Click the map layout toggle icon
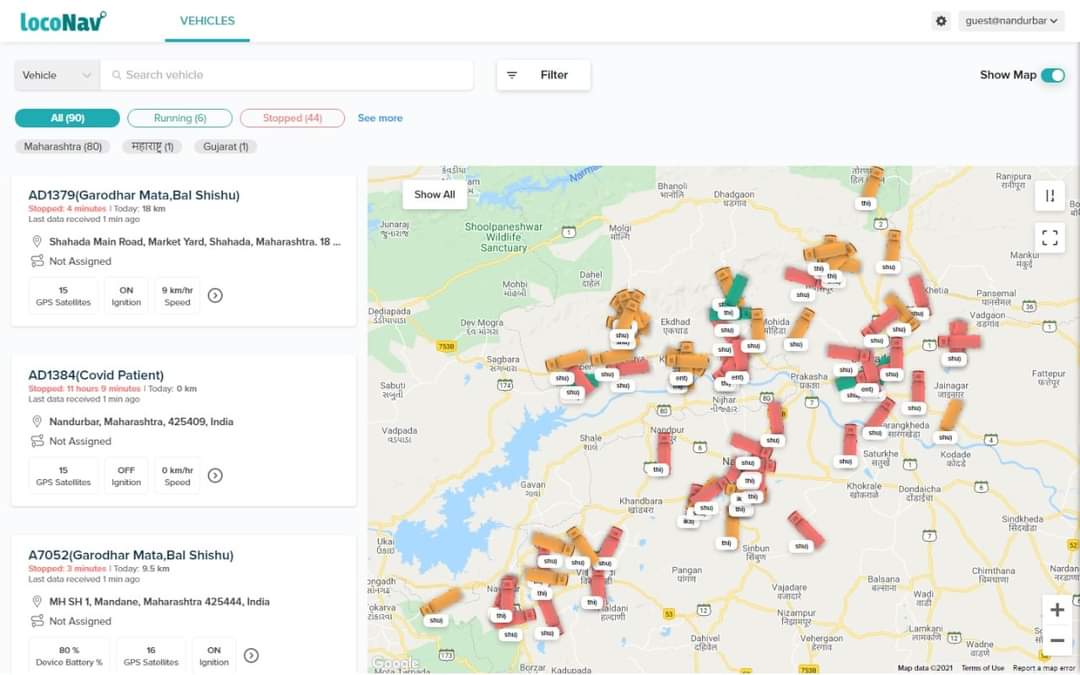Screen dimensions: 1080x675 coord(1049,196)
